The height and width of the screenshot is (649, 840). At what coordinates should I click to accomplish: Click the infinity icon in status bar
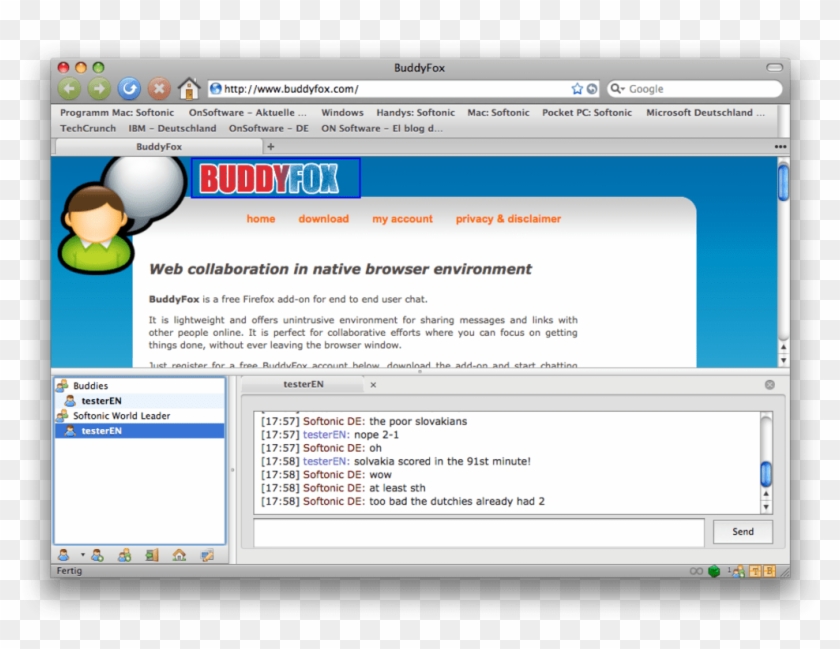tap(696, 572)
